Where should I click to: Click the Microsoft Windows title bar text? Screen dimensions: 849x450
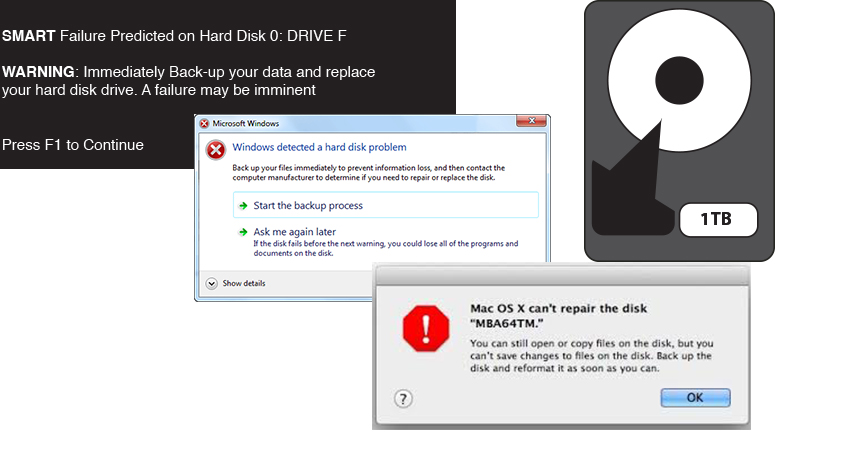click(x=245, y=123)
